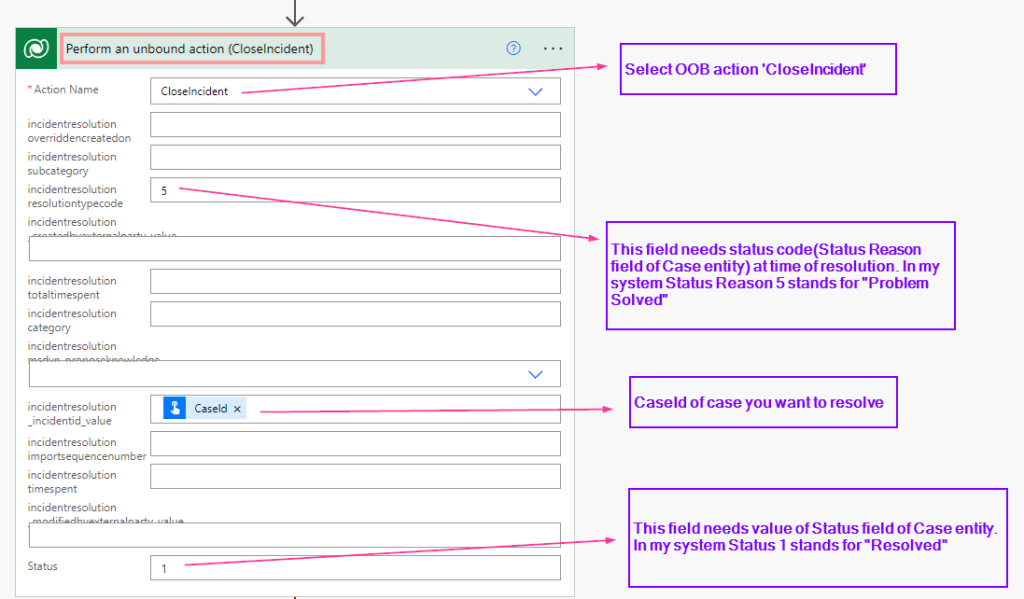Open the help question mark icon

[513, 48]
